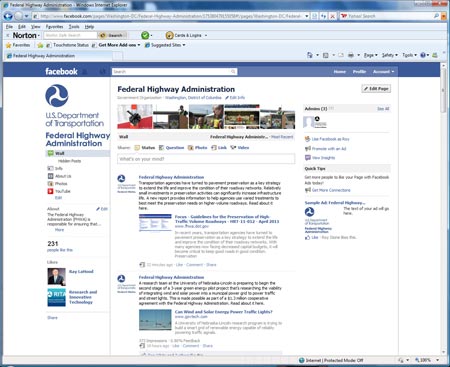Click in the Yahoo Search box
This screenshot has height=367, width=450.
[390, 16]
